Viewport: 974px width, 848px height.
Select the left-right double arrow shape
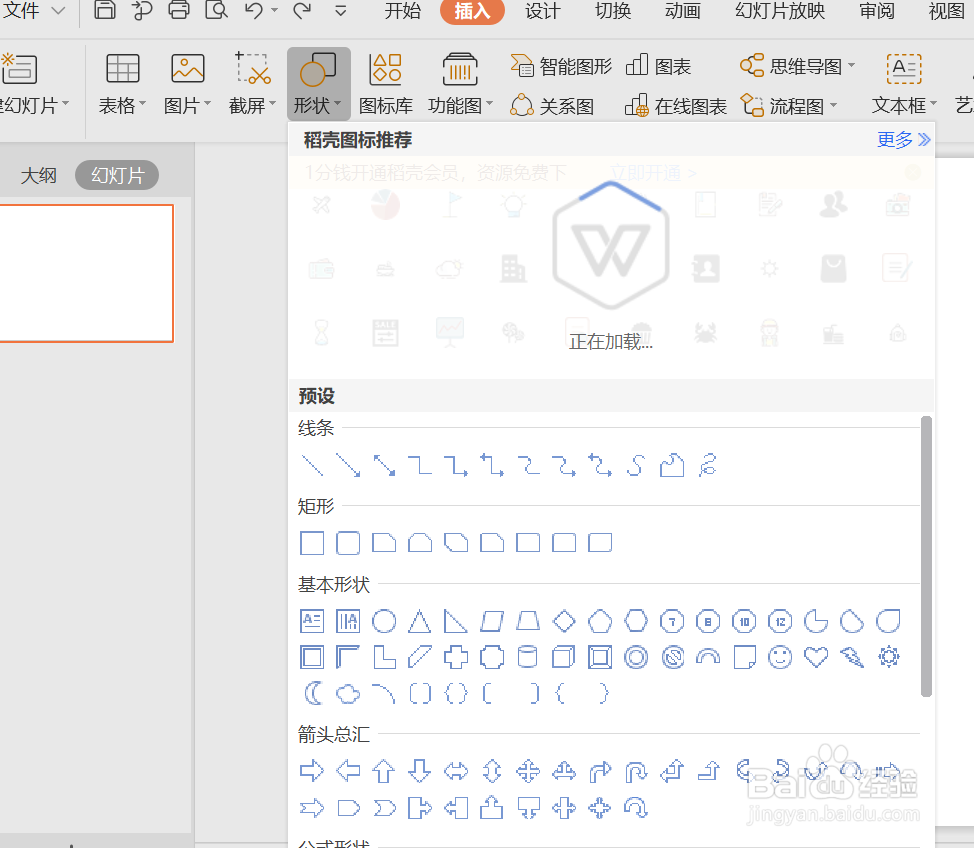tap(456, 772)
